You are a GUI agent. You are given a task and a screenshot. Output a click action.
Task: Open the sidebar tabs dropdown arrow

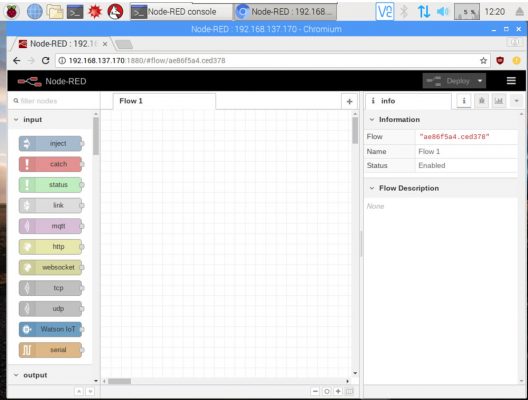coord(516,101)
